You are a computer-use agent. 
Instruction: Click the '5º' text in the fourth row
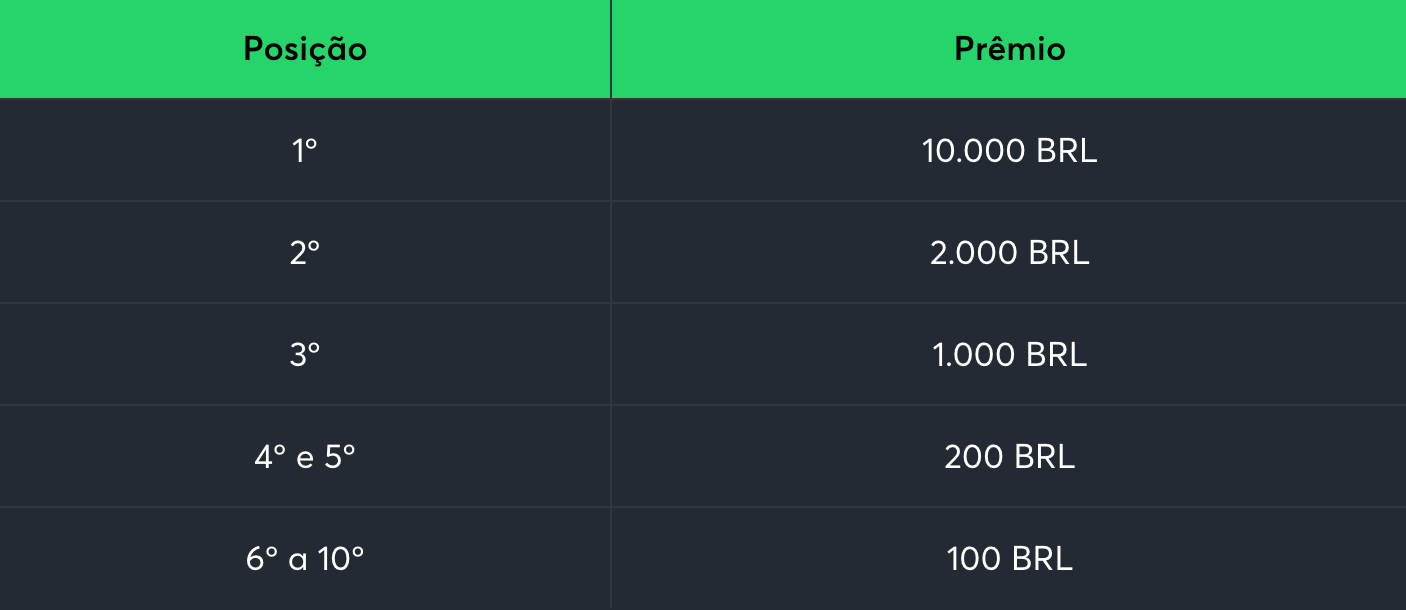coord(339,457)
